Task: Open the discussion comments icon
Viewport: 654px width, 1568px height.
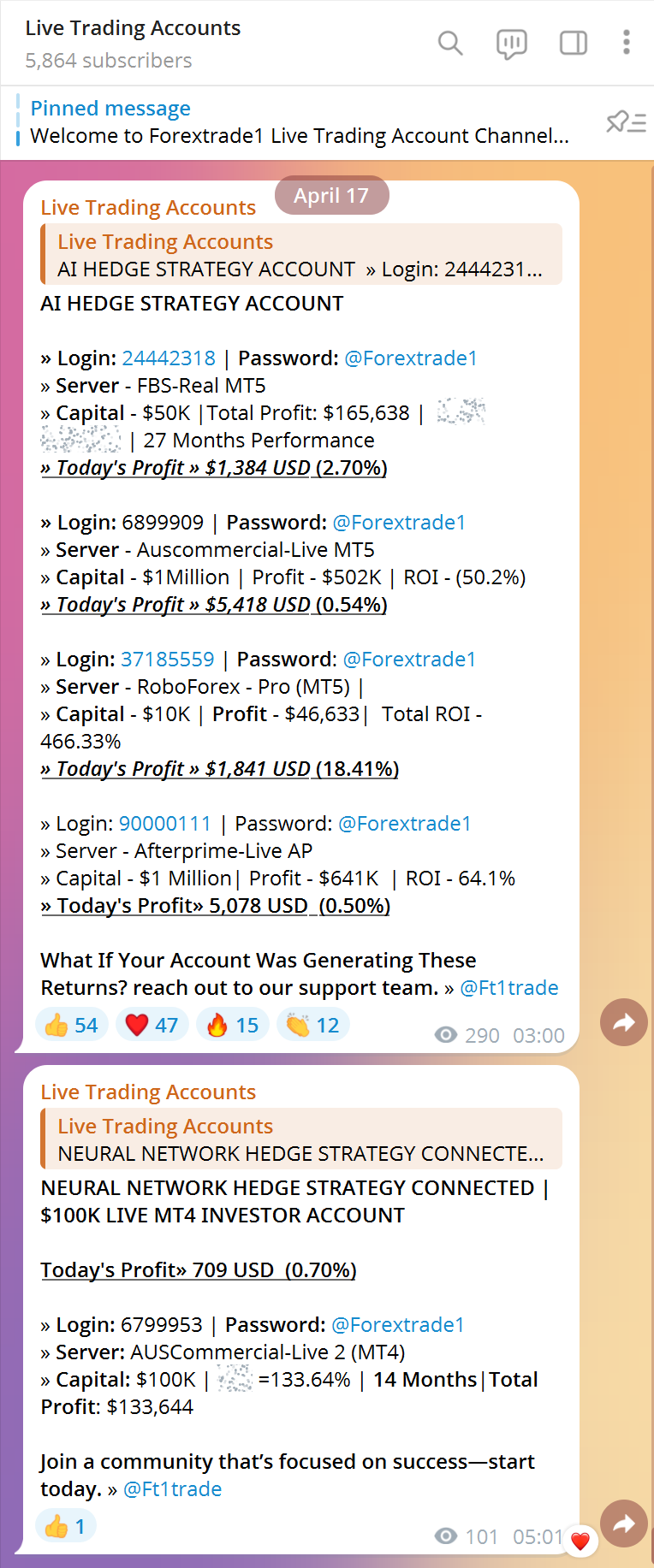Action: click(x=512, y=43)
